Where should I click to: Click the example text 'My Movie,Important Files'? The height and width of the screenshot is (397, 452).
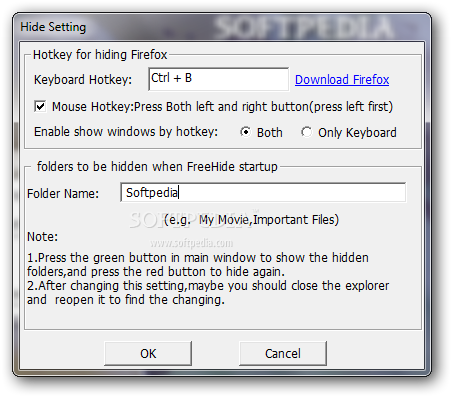pyautogui.click(x=267, y=220)
